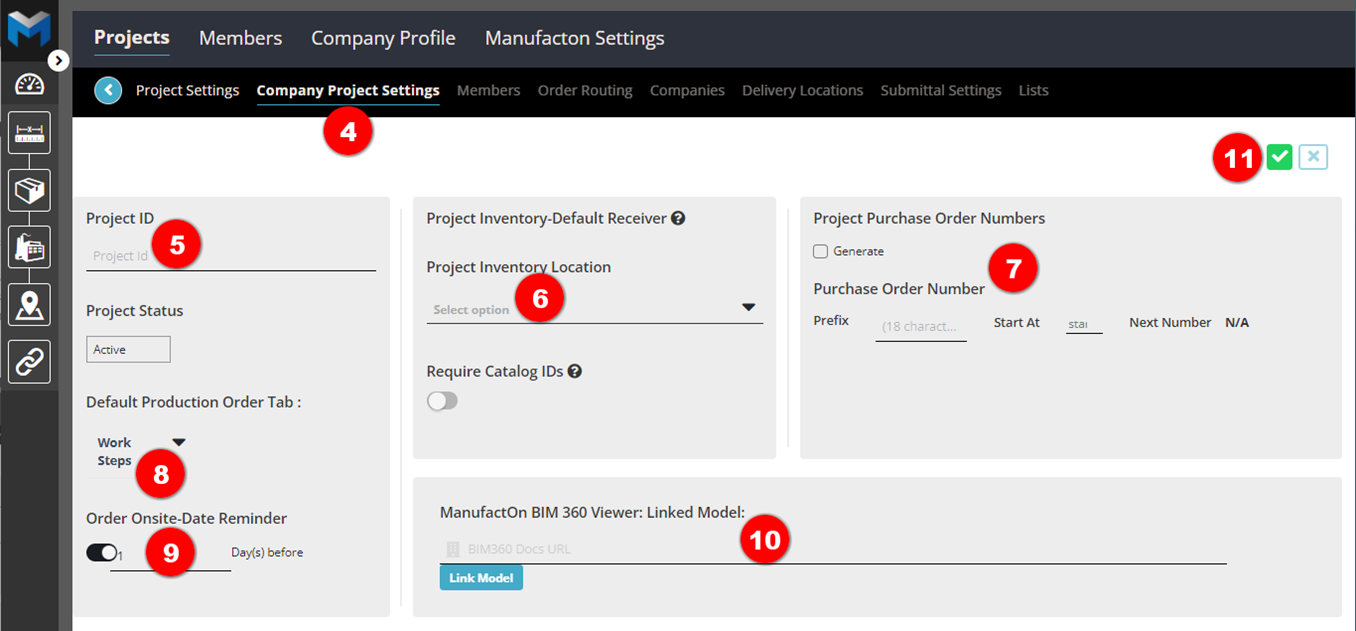Check the Generate purchase order checkbox
This screenshot has width=1356, height=631.
pyautogui.click(x=821, y=252)
